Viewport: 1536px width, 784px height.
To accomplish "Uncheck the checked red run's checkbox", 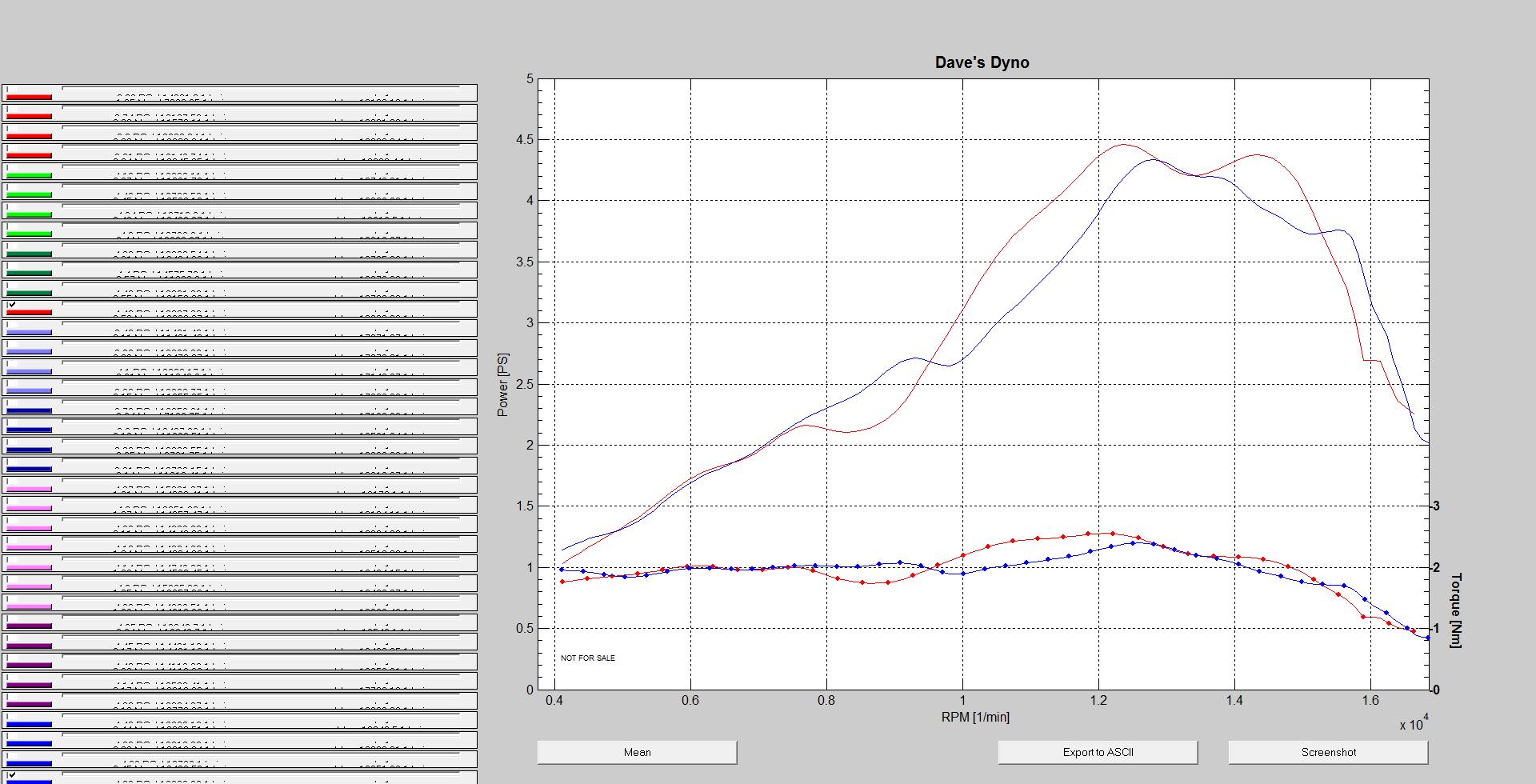I will pyautogui.click(x=12, y=304).
